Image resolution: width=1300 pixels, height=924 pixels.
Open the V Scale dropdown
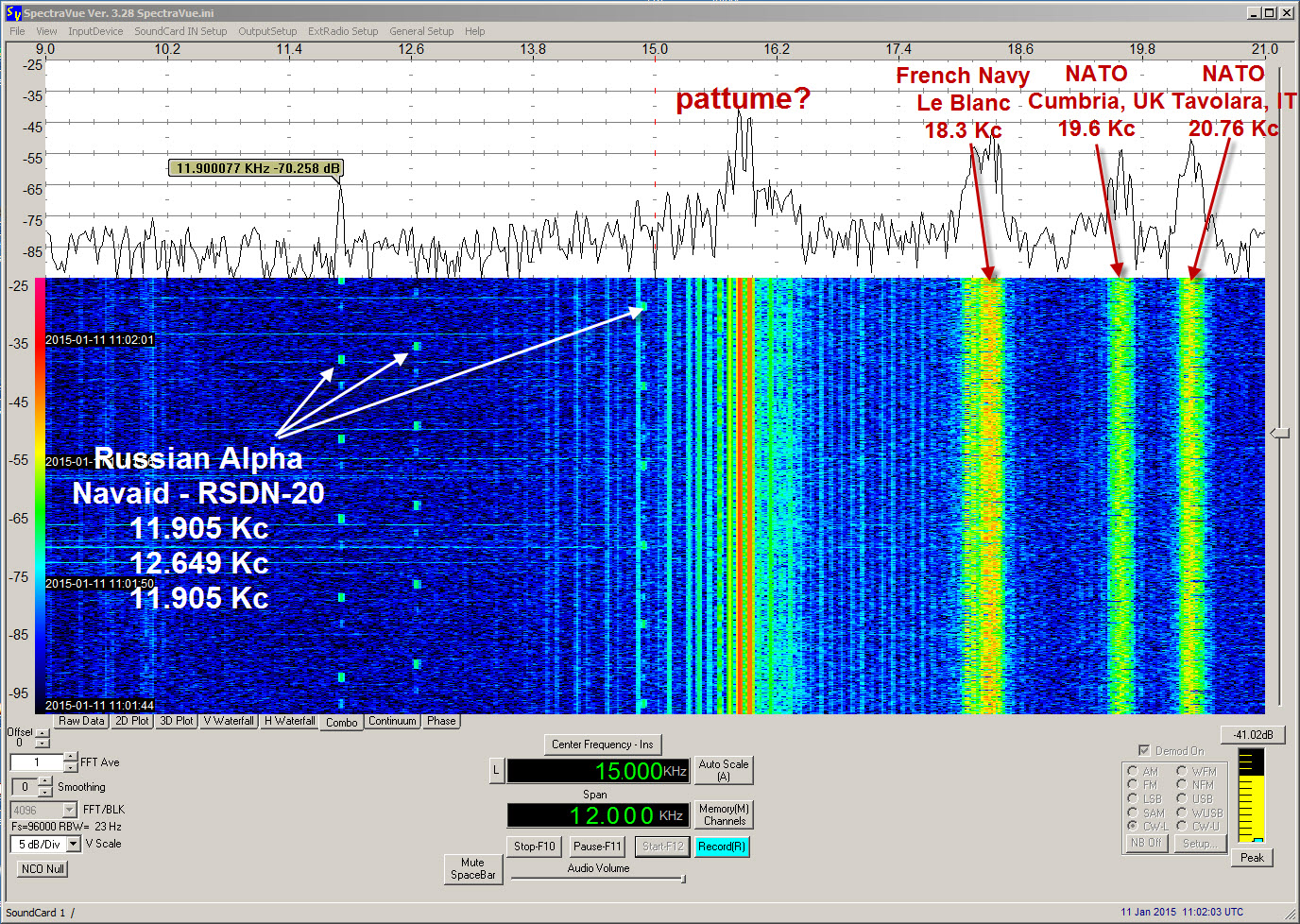pyautogui.click(x=73, y=844)
